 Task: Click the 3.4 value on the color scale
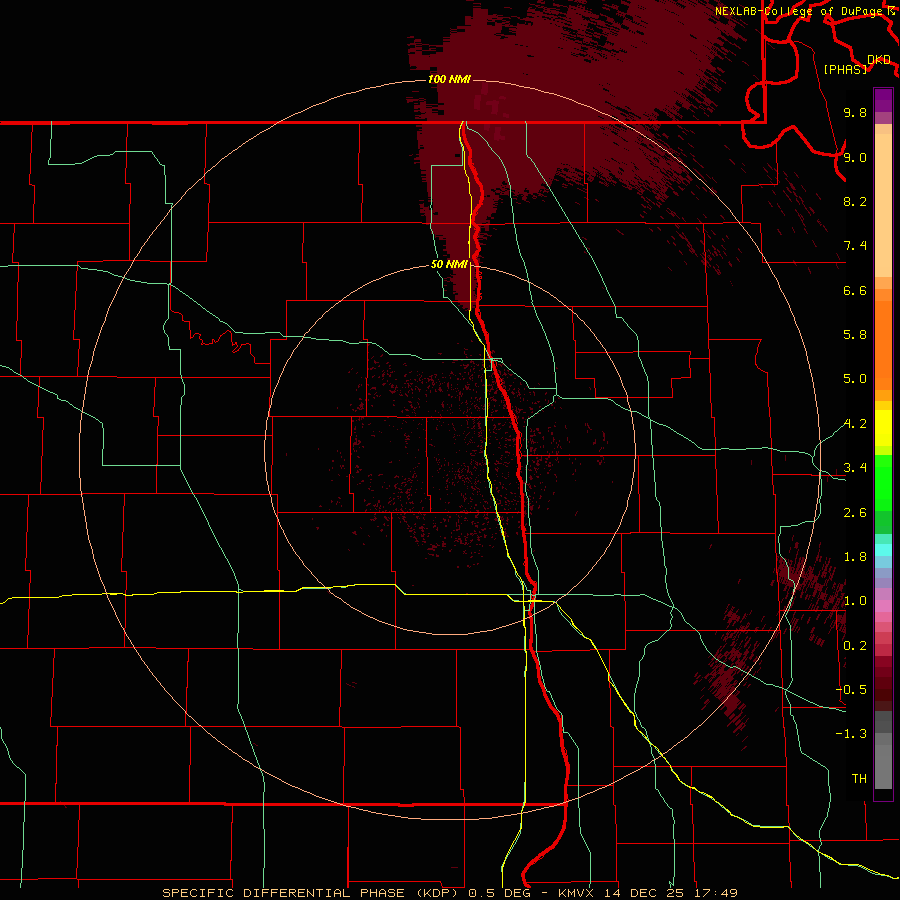855,468
